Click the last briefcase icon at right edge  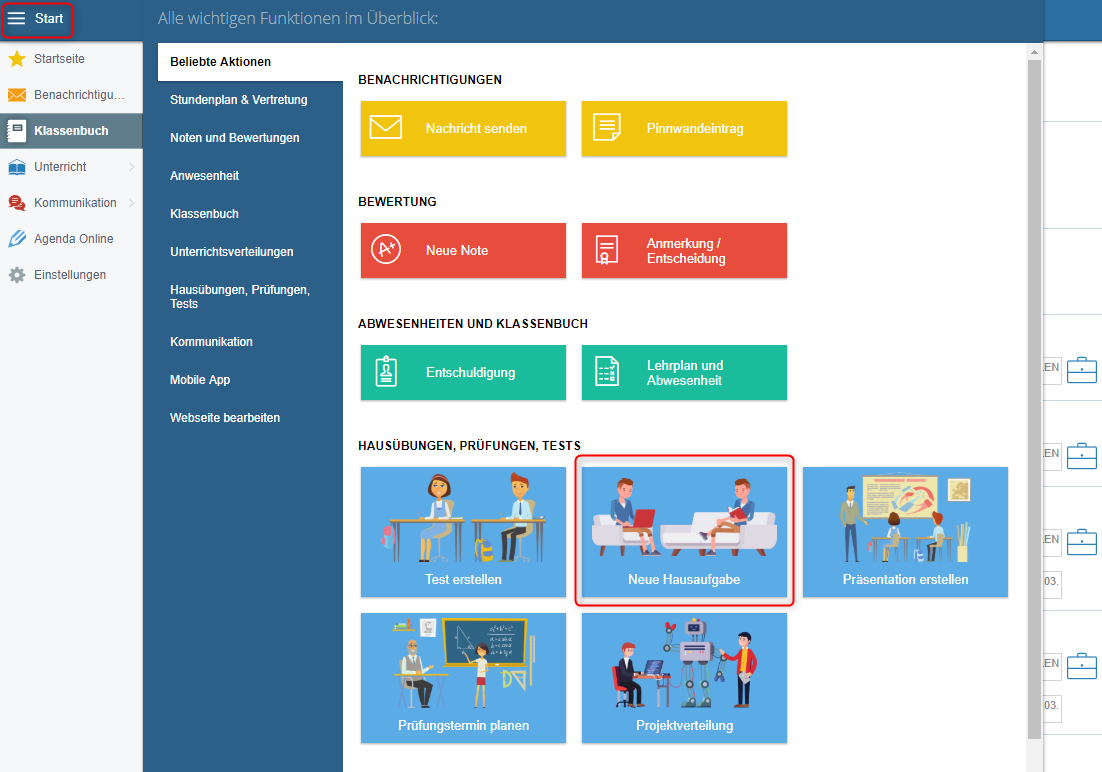click(1082, 666)
